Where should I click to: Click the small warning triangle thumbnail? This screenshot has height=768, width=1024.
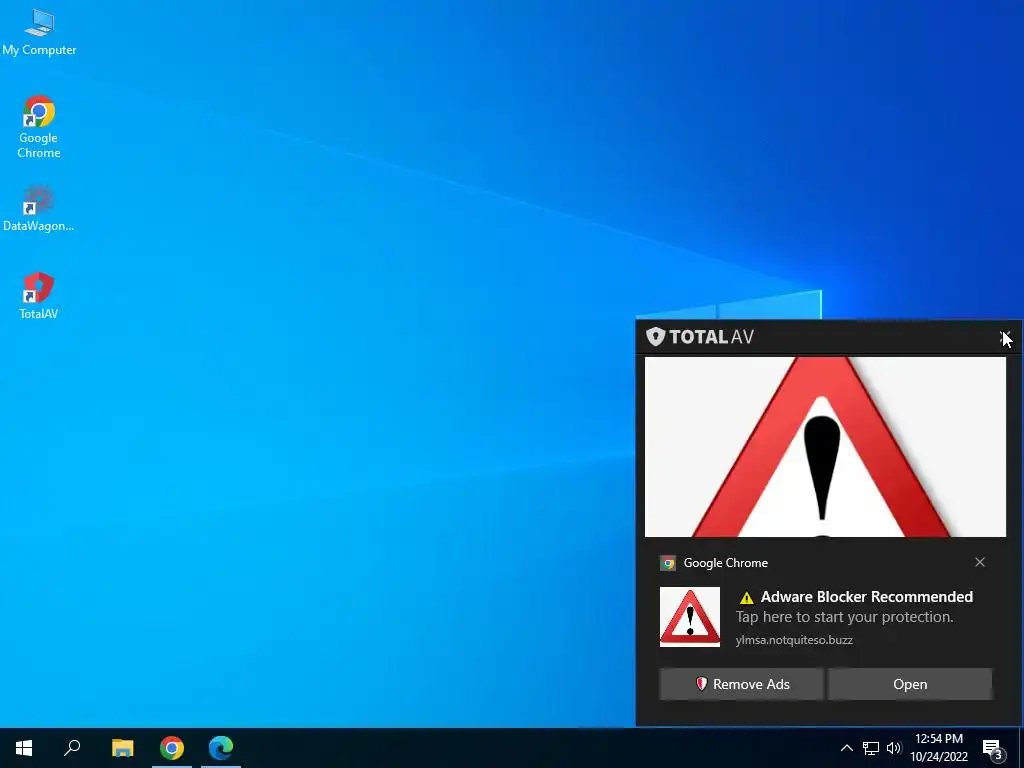point(690,616)
